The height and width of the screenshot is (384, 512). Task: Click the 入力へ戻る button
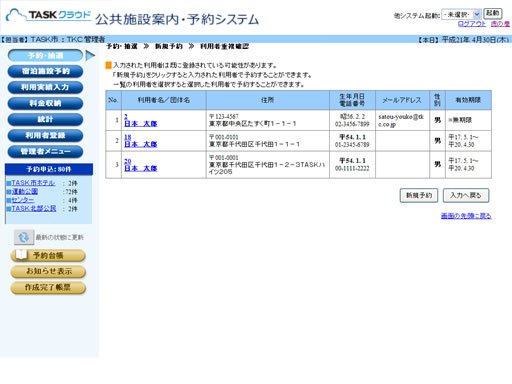tap(466, 195)
